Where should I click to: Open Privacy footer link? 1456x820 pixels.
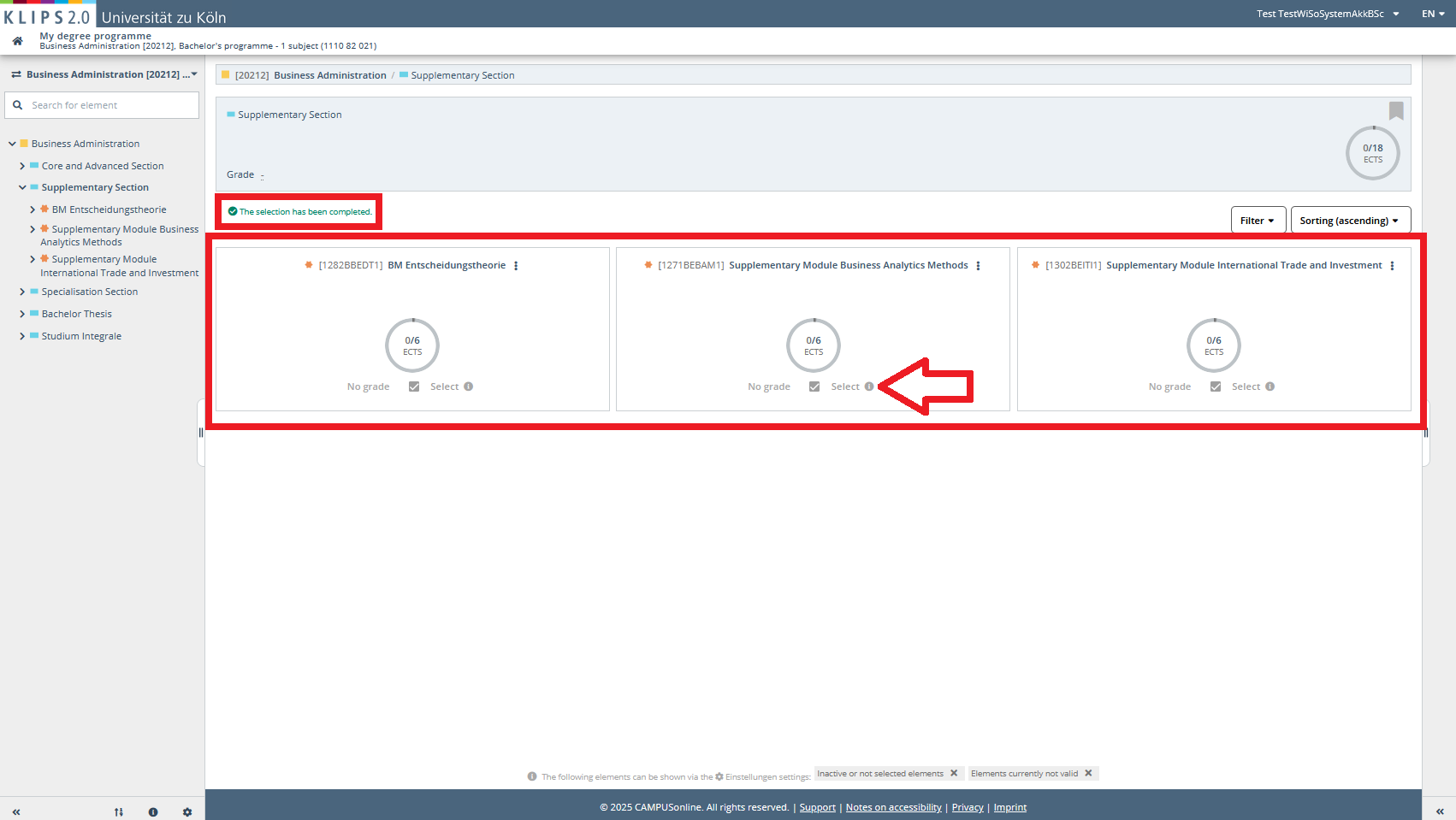click(x=968, y=807)
